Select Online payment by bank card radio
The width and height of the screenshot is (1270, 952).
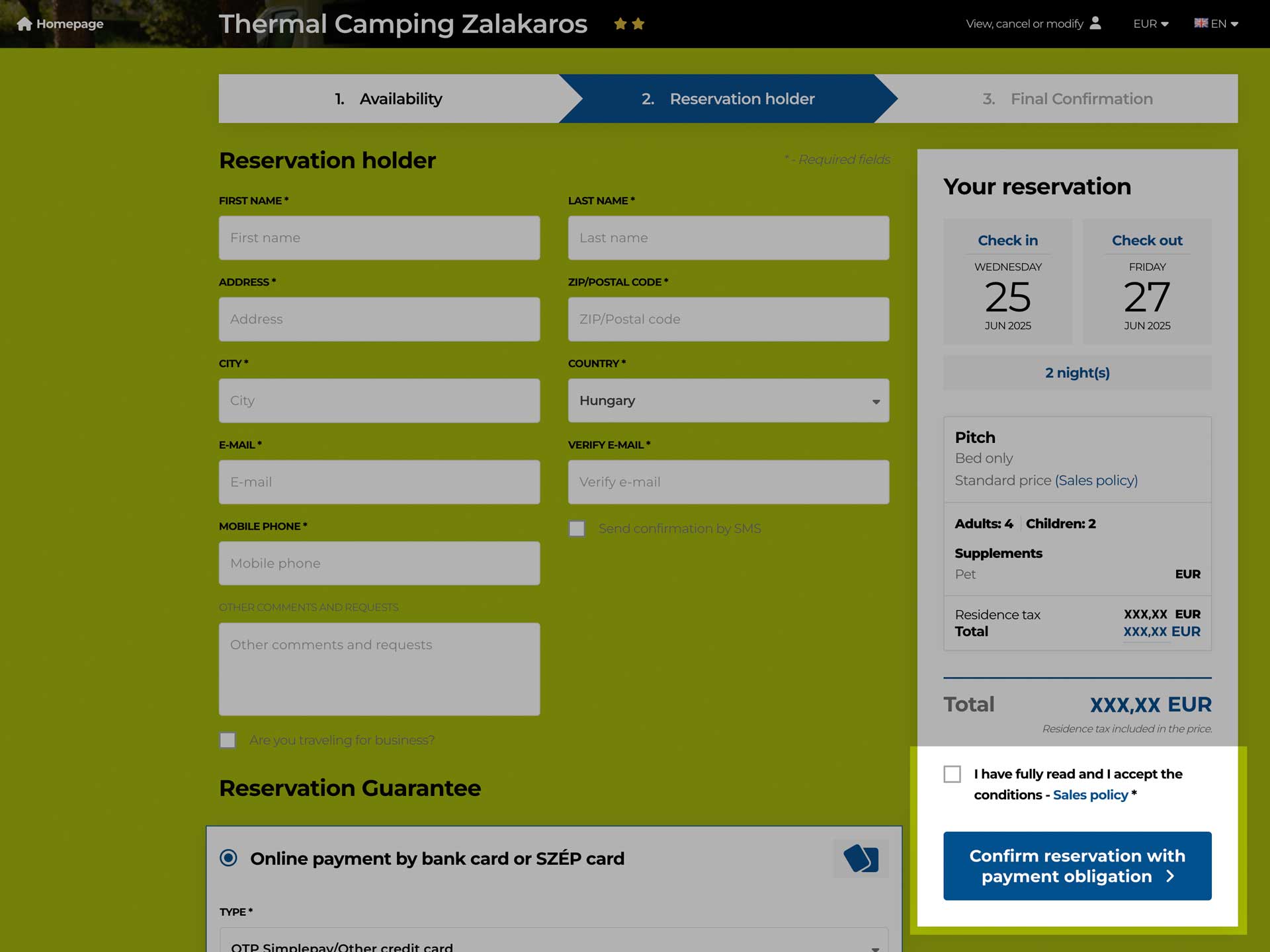tap(228, 858)
